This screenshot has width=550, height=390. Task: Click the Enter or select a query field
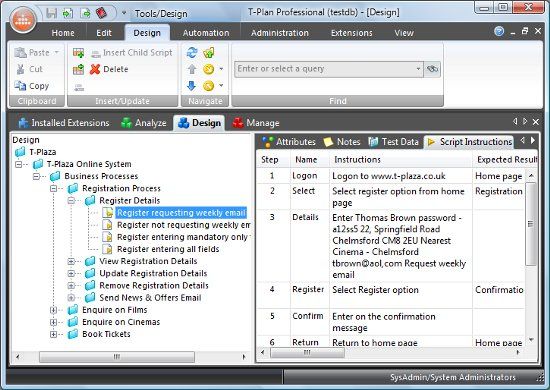tap(325, 69)
